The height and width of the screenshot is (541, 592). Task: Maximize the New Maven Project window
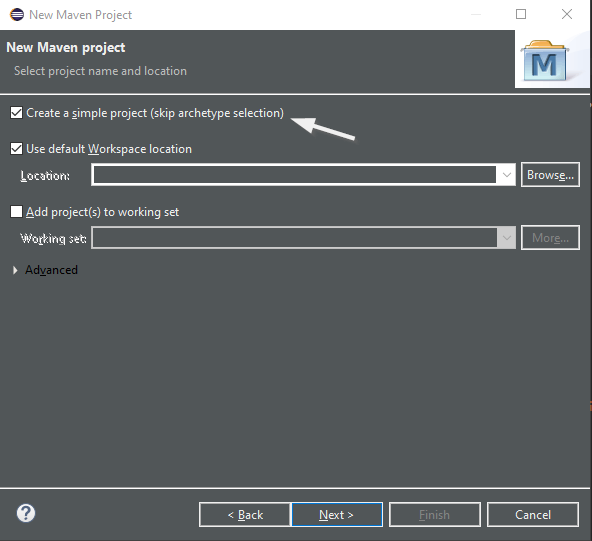521,14
